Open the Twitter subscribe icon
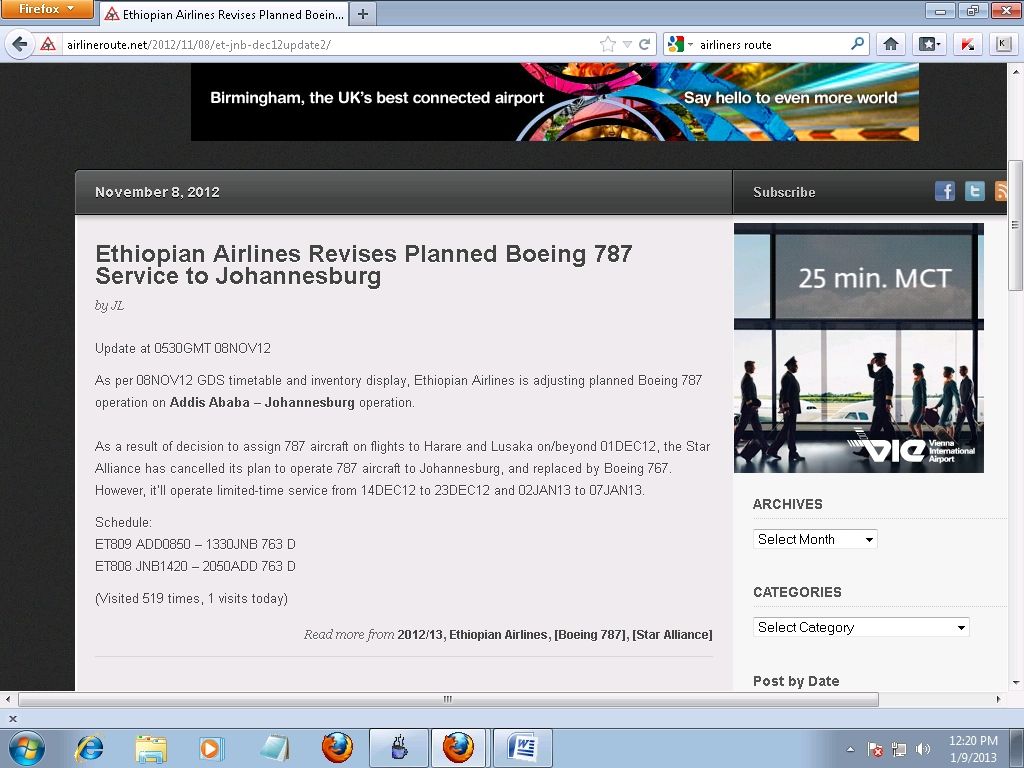1024x768 pixels. point(975,191)
